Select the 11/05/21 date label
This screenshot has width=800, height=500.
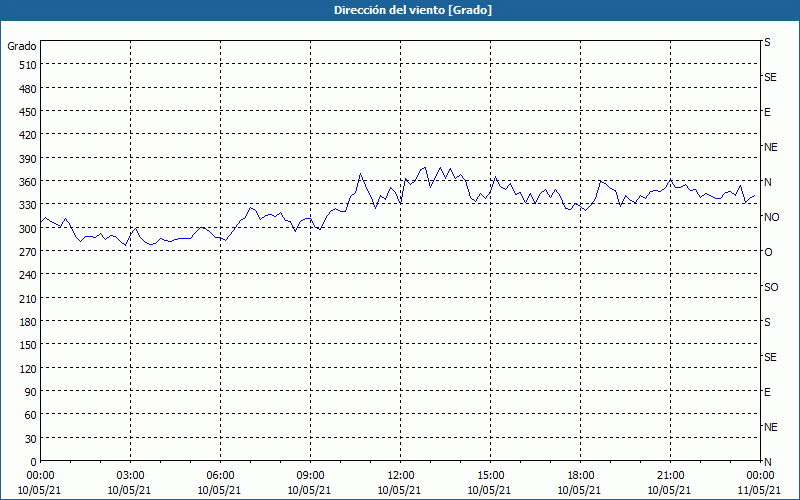point(759,490)
